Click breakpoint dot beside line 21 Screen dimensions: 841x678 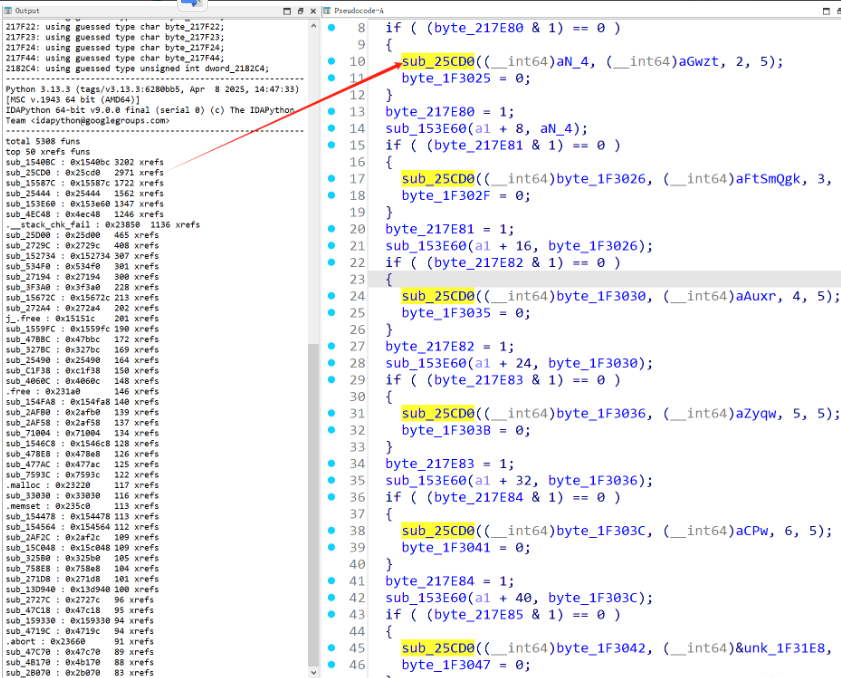331,246
